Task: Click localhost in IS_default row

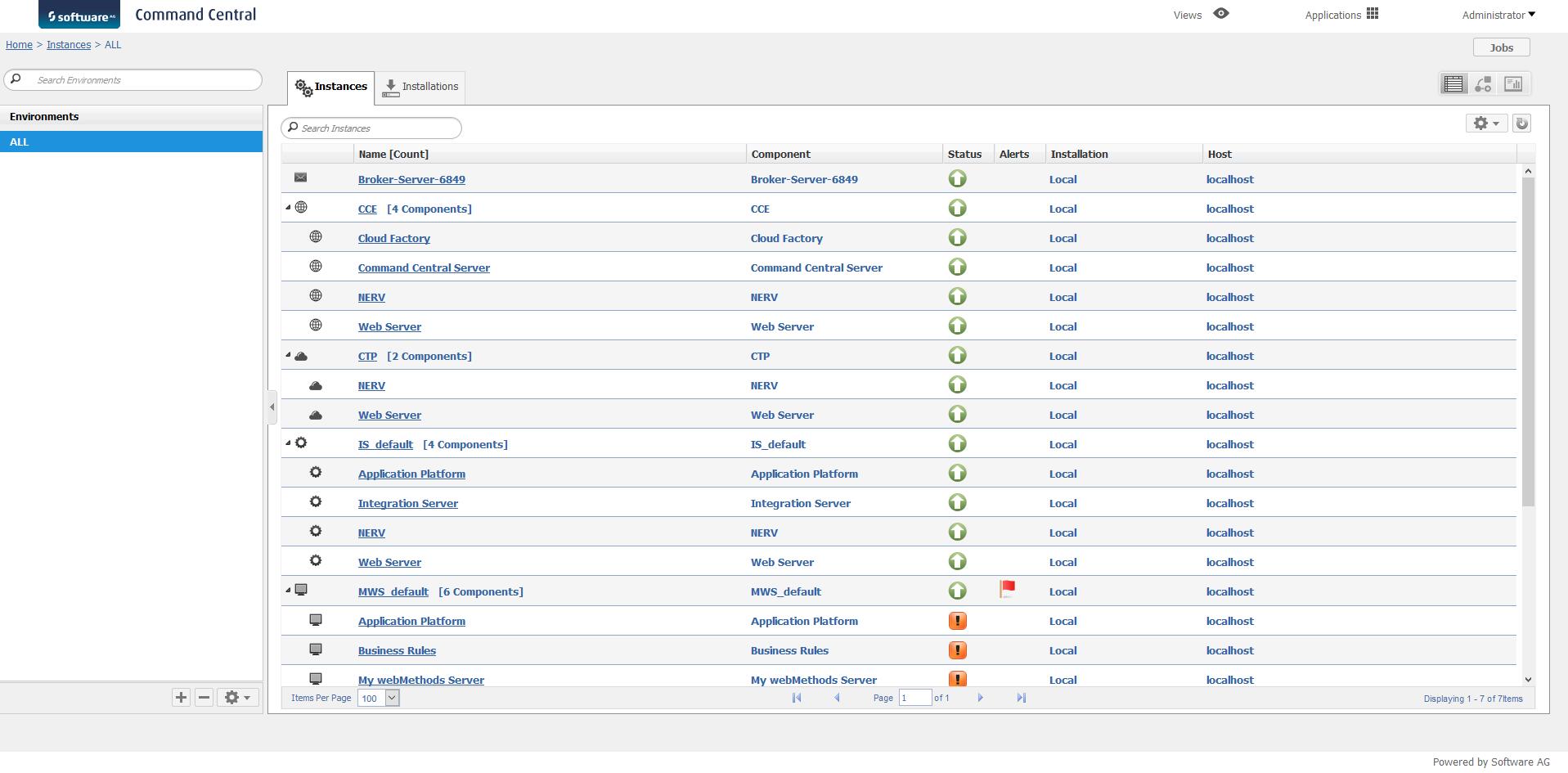Action: 1229,444
